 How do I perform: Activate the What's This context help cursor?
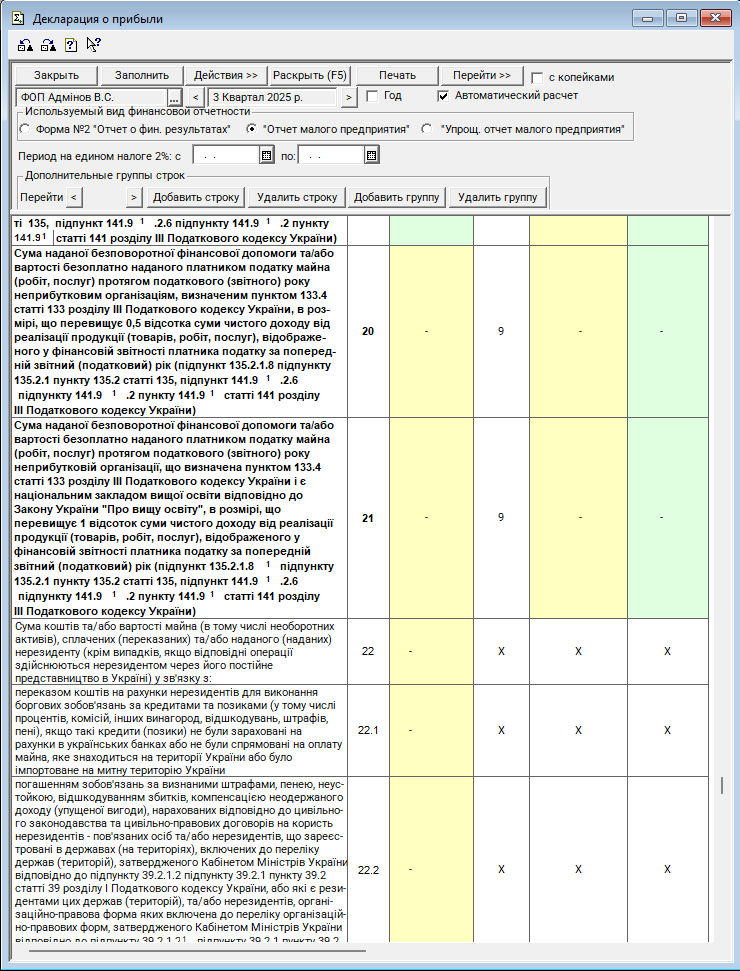tap(93, 44)
